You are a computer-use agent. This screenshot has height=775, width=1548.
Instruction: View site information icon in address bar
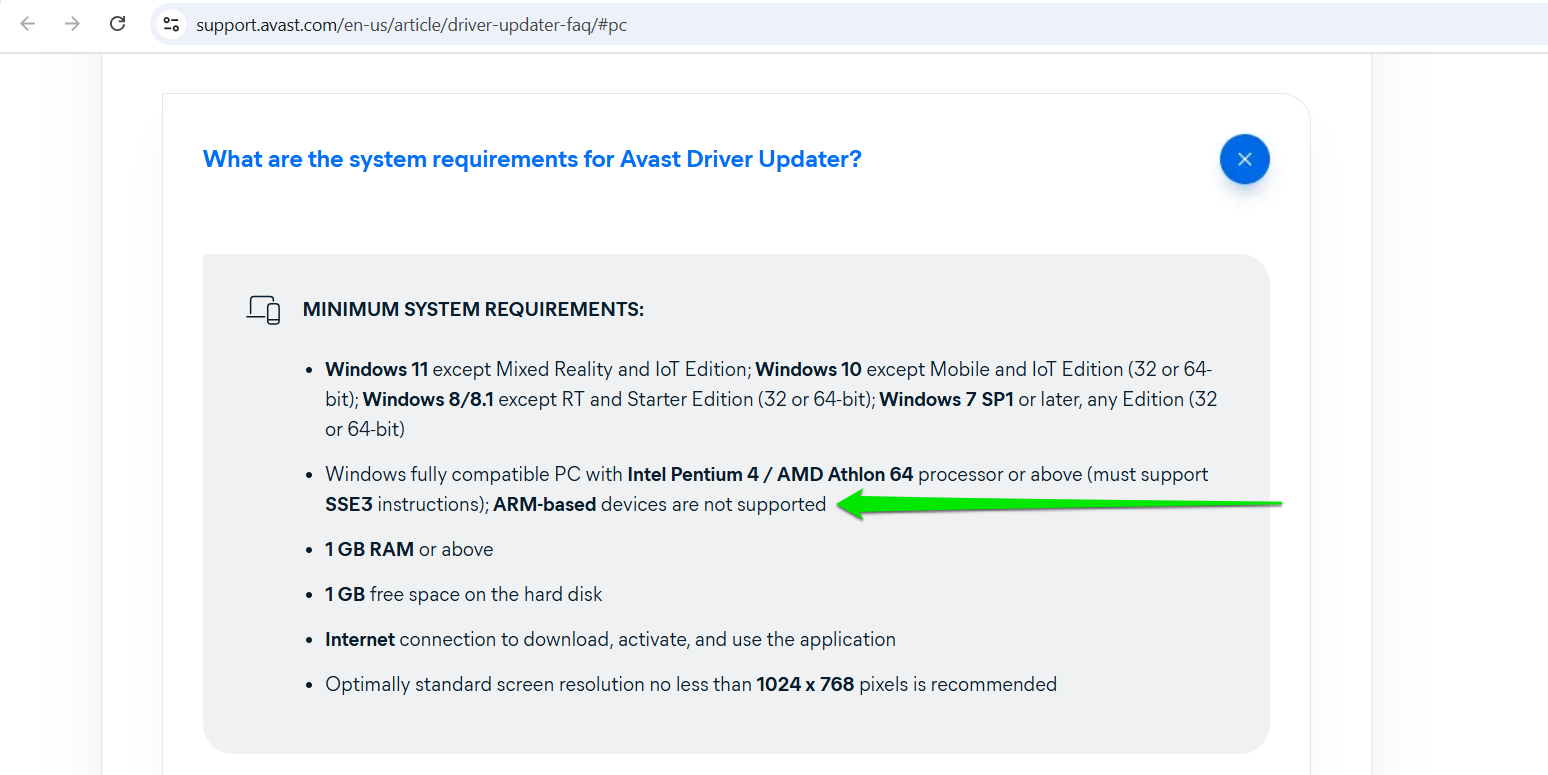click(171, 24)
